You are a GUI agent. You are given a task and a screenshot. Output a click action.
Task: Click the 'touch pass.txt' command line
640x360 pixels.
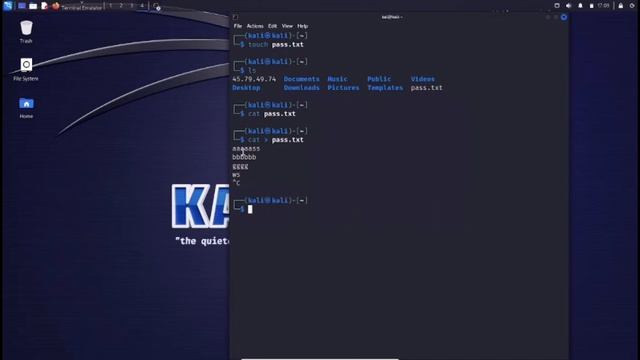pyautogui.click(x=276, y=44)
